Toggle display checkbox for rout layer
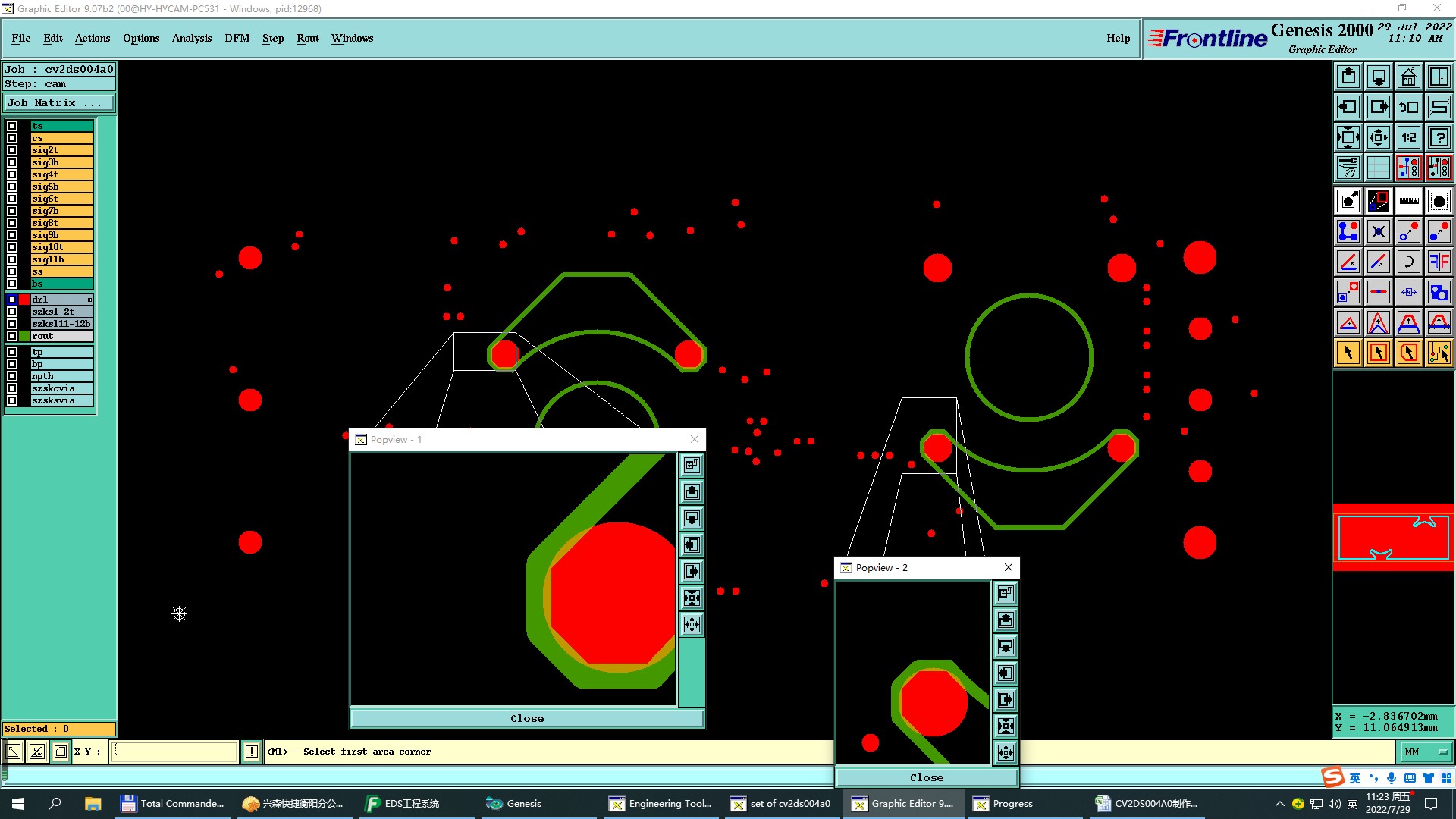 point(12,336)
